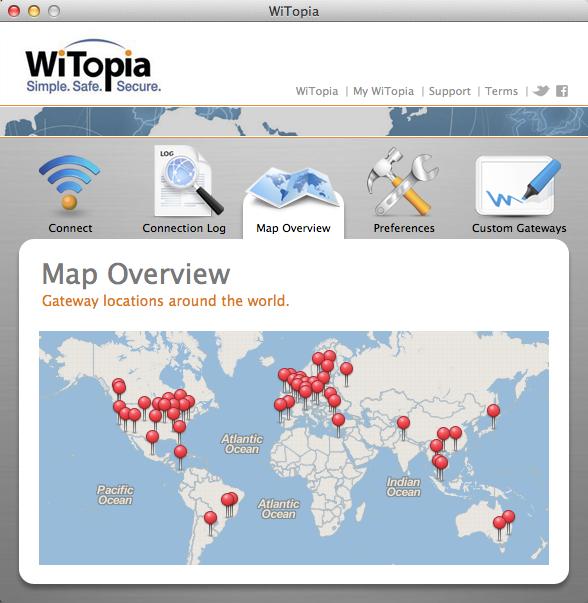Image resolution: width=588 pixels, height=603 pixels.
Task: Open the My WiTopia link
Action: tap(383, 91)
